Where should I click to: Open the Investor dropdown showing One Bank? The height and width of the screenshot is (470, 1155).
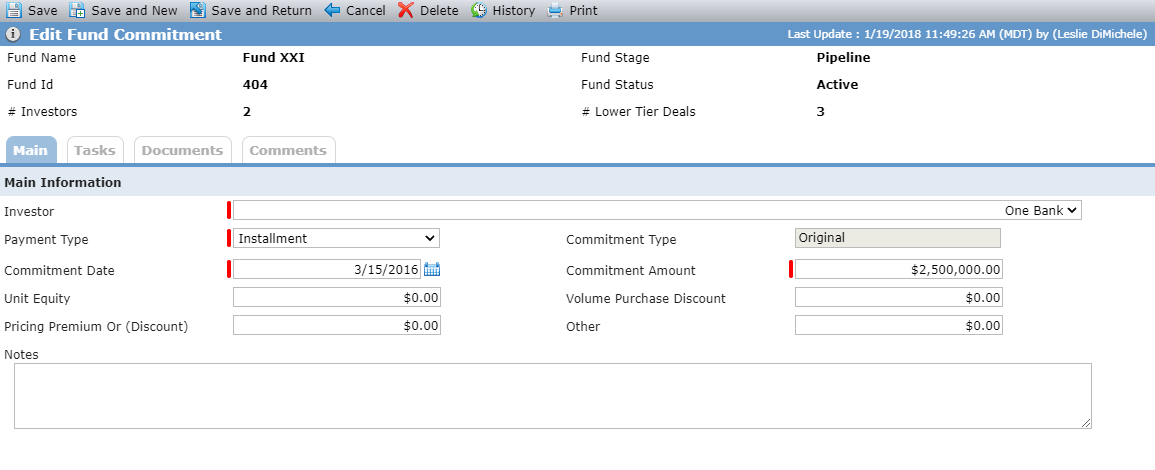click(x=657, y=211)
